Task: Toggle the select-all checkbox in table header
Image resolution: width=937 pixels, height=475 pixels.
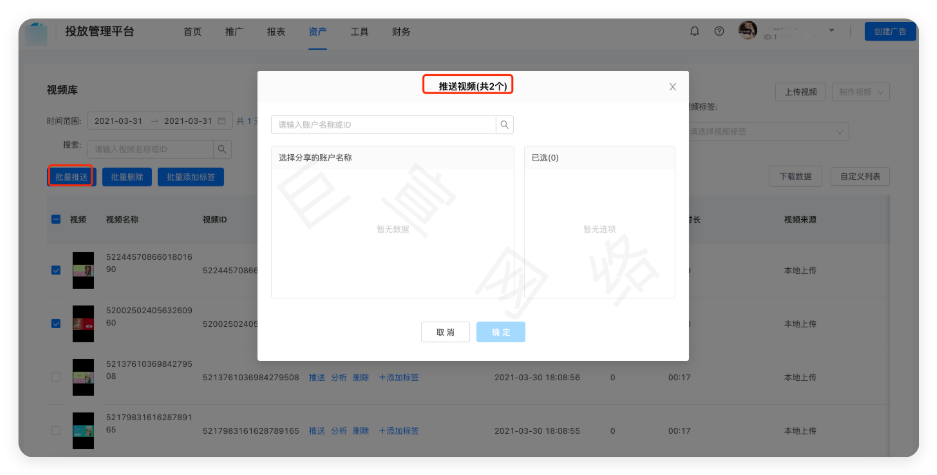Action: [x=56, y=219]
